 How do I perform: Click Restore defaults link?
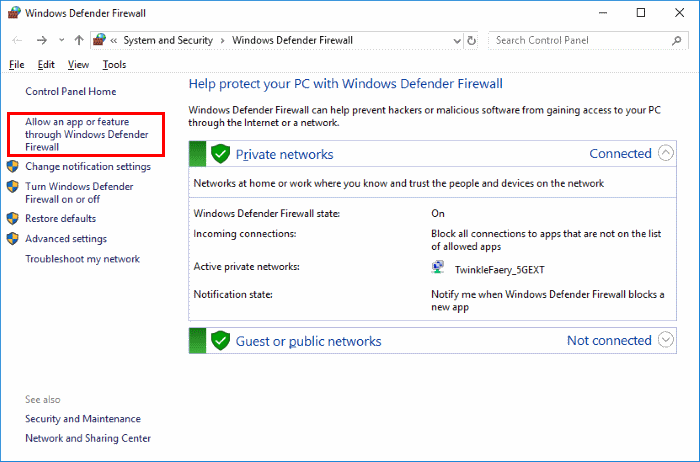pyautogui.click(x=60, y=218)
